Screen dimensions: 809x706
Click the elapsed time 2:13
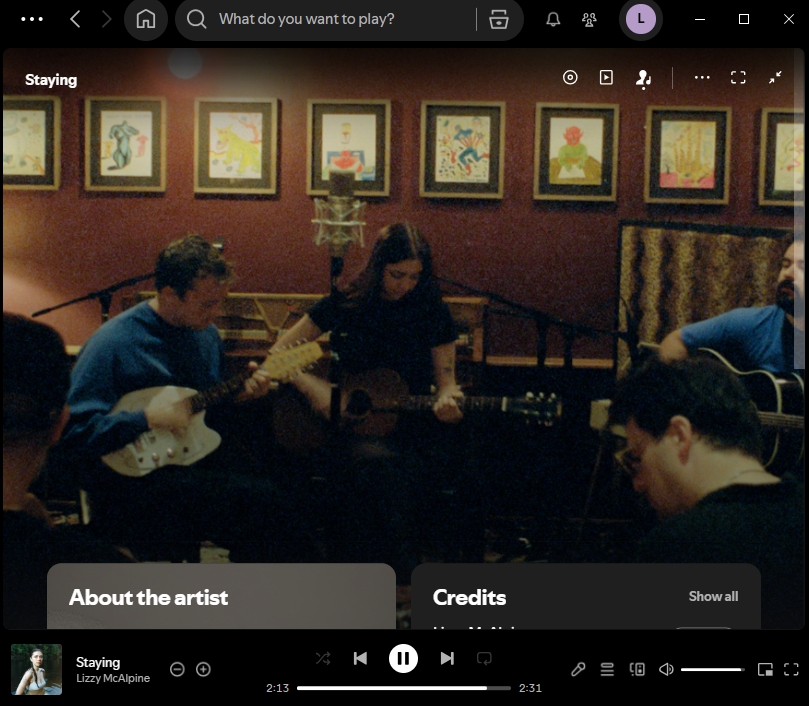pos(277,688)
